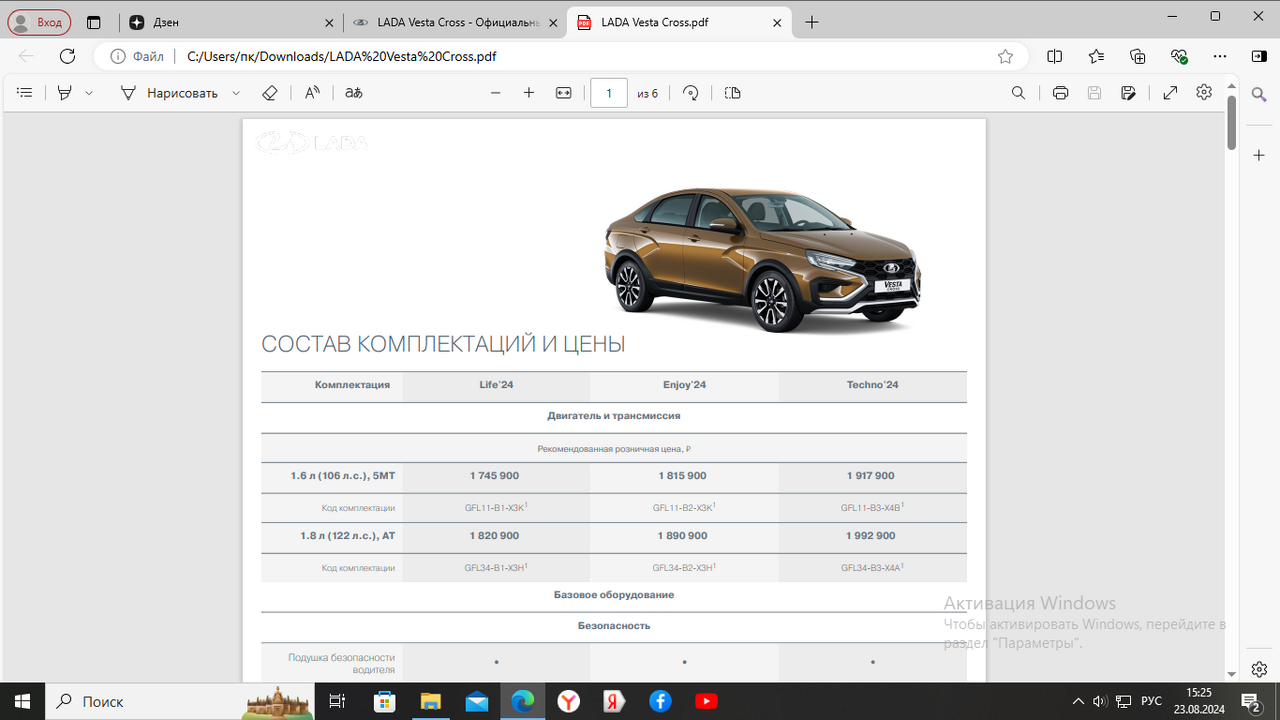Show hidden system tray icons
The image size is (1280, 720).
click(1078, 702)
